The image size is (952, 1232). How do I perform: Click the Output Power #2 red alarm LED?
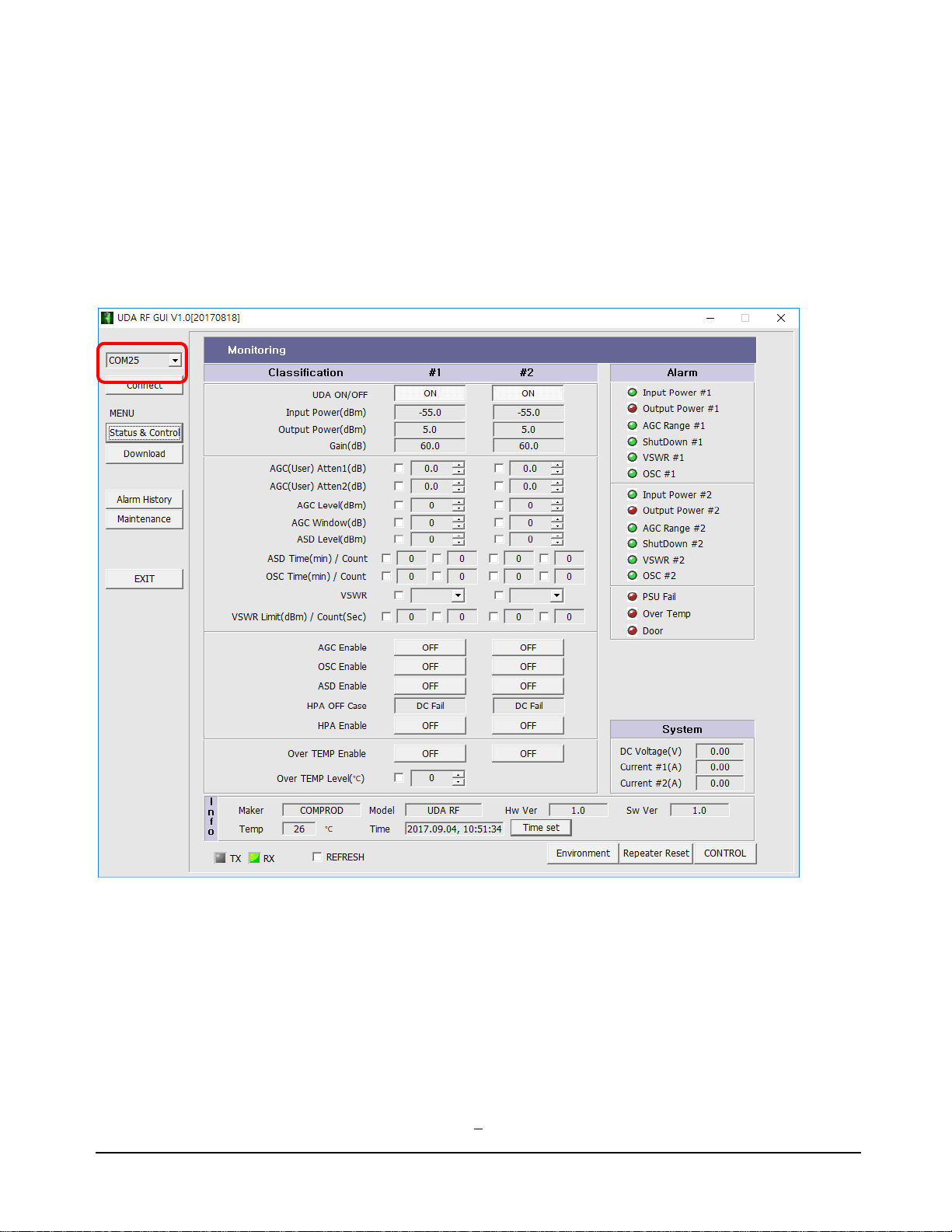[632, 510]
